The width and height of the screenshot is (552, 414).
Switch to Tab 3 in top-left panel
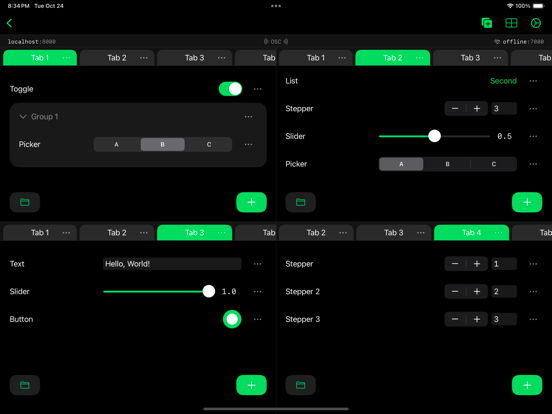point(194,58)
